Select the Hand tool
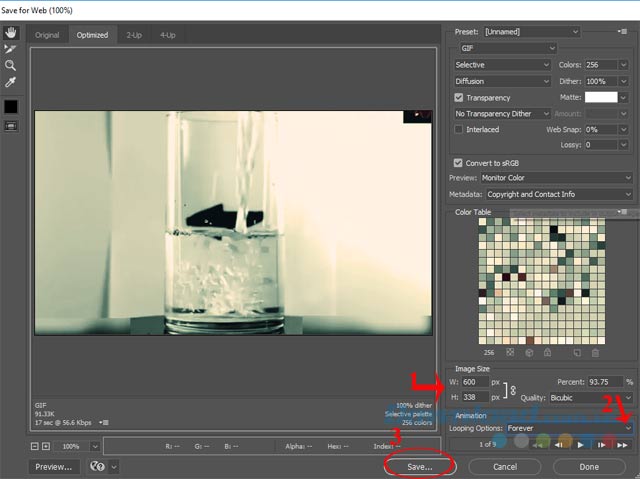The image size is (640, 479). tap(11, 31)
